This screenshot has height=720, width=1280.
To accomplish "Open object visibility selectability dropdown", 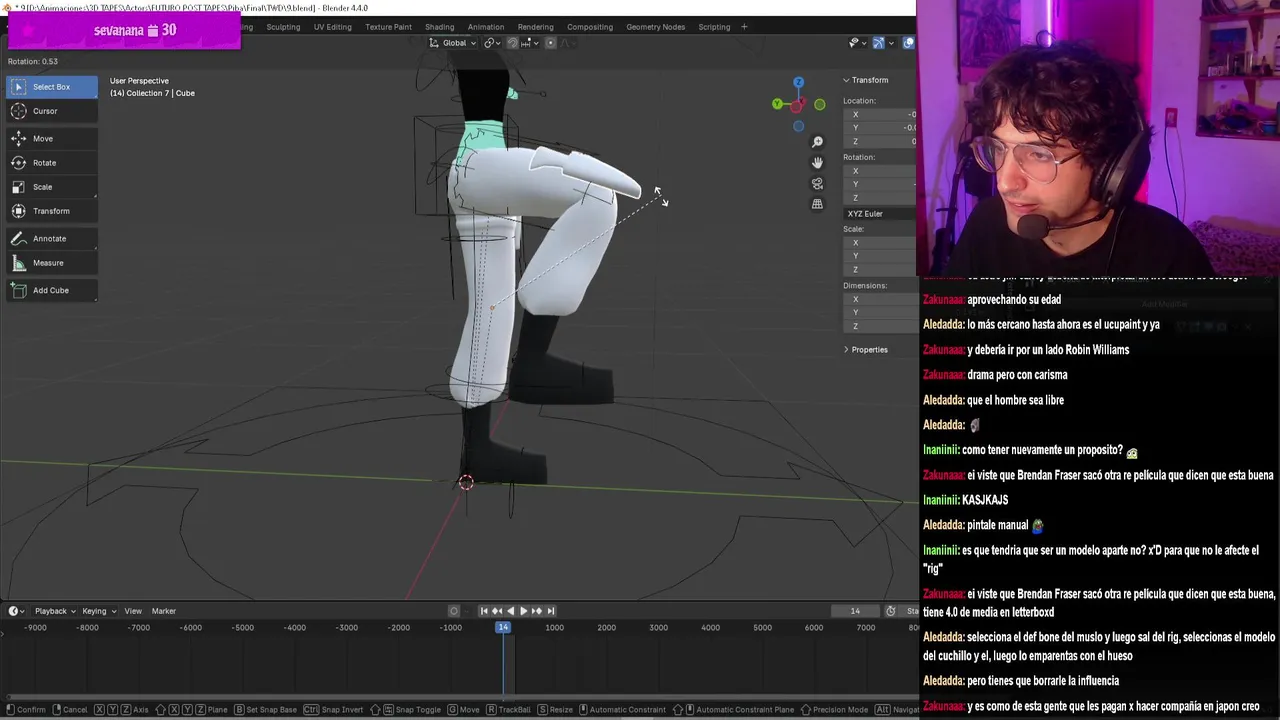I will pos(856,43).
